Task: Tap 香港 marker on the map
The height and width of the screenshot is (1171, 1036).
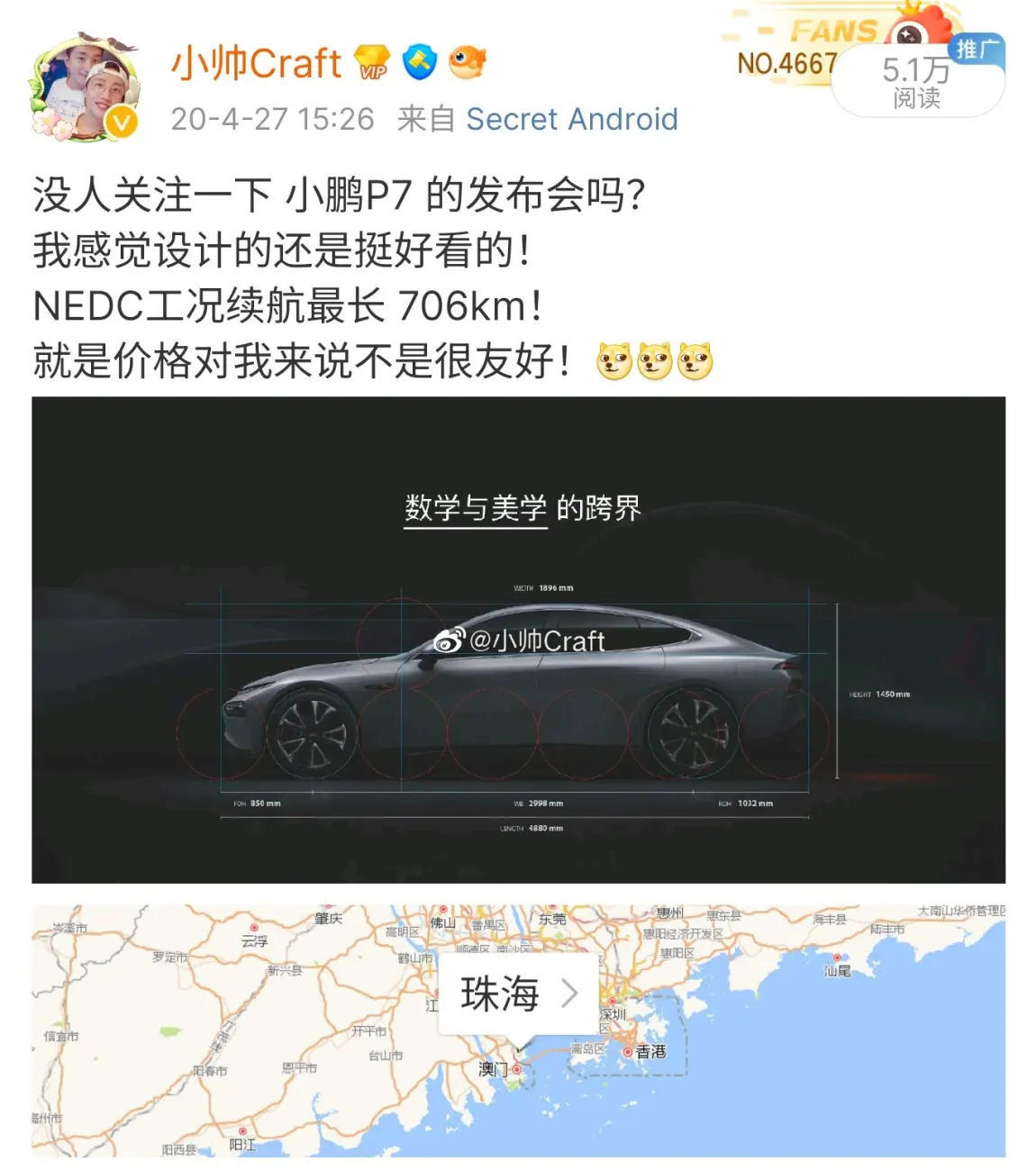Action: tap(644, 1051)
